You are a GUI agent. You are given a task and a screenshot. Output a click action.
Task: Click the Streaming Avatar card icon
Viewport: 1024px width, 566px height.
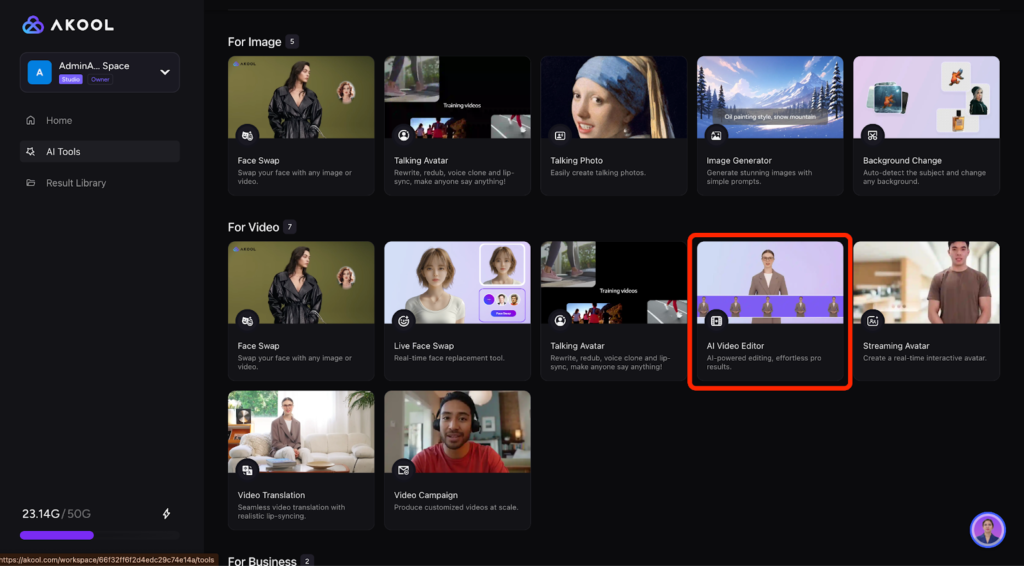(x=872, y=321)
